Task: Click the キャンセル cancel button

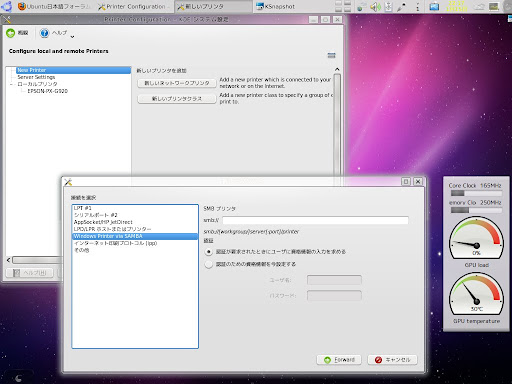Action: pos(392,360)
